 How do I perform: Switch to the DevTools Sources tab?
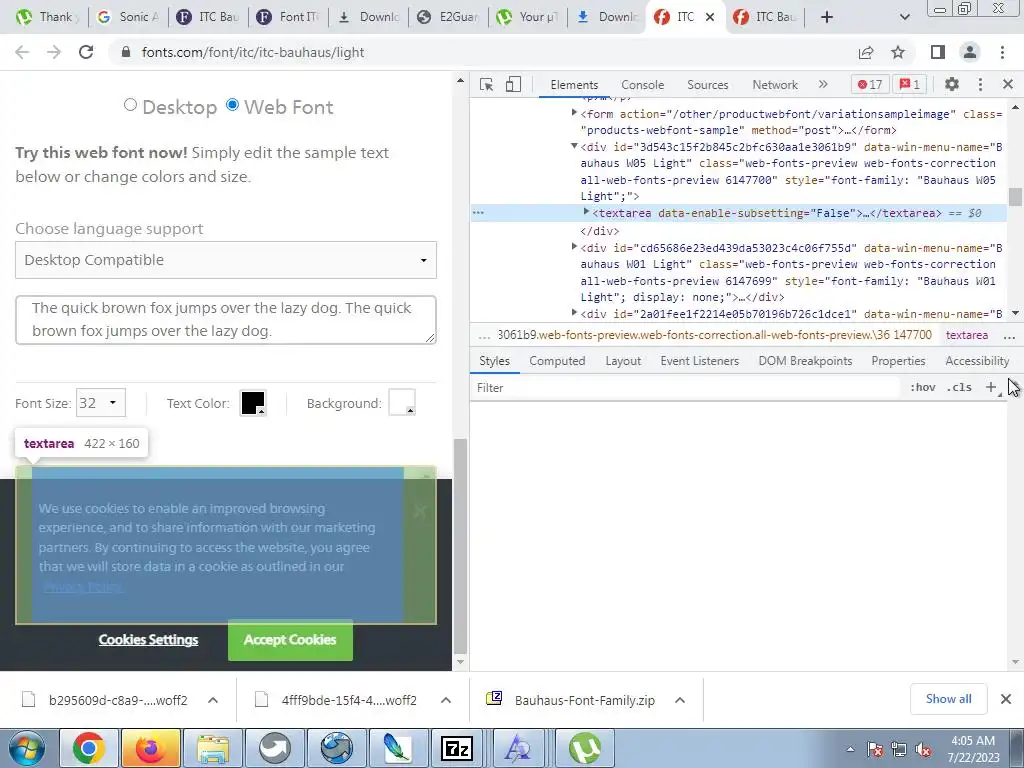point(707,85)
